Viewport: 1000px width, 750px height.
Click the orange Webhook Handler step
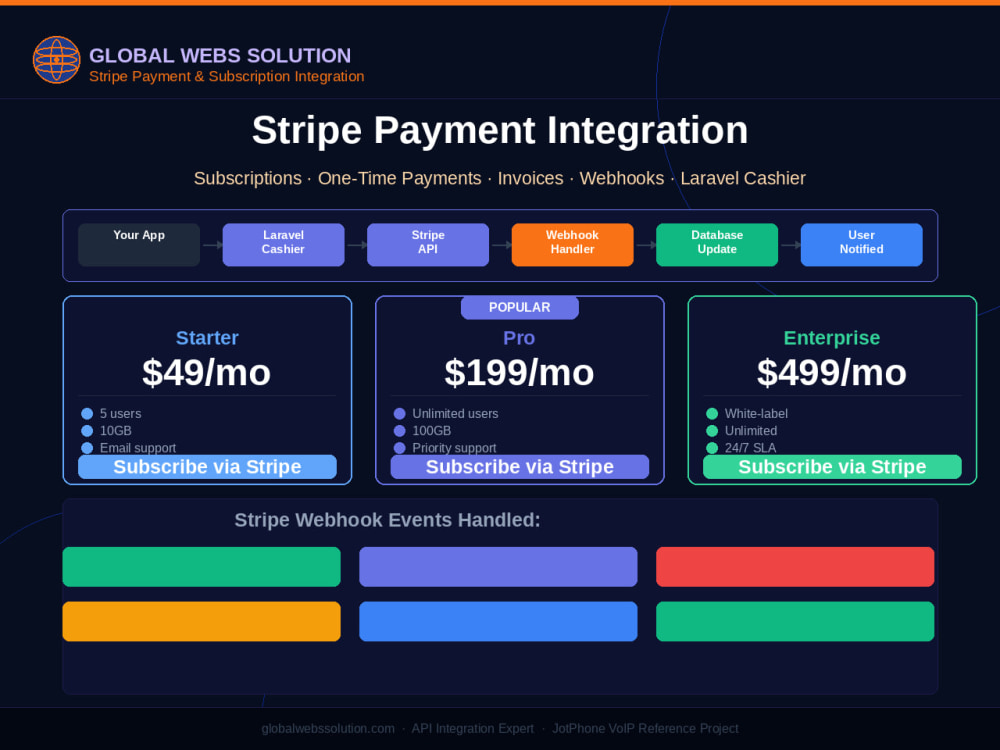(x=573, y=245)
